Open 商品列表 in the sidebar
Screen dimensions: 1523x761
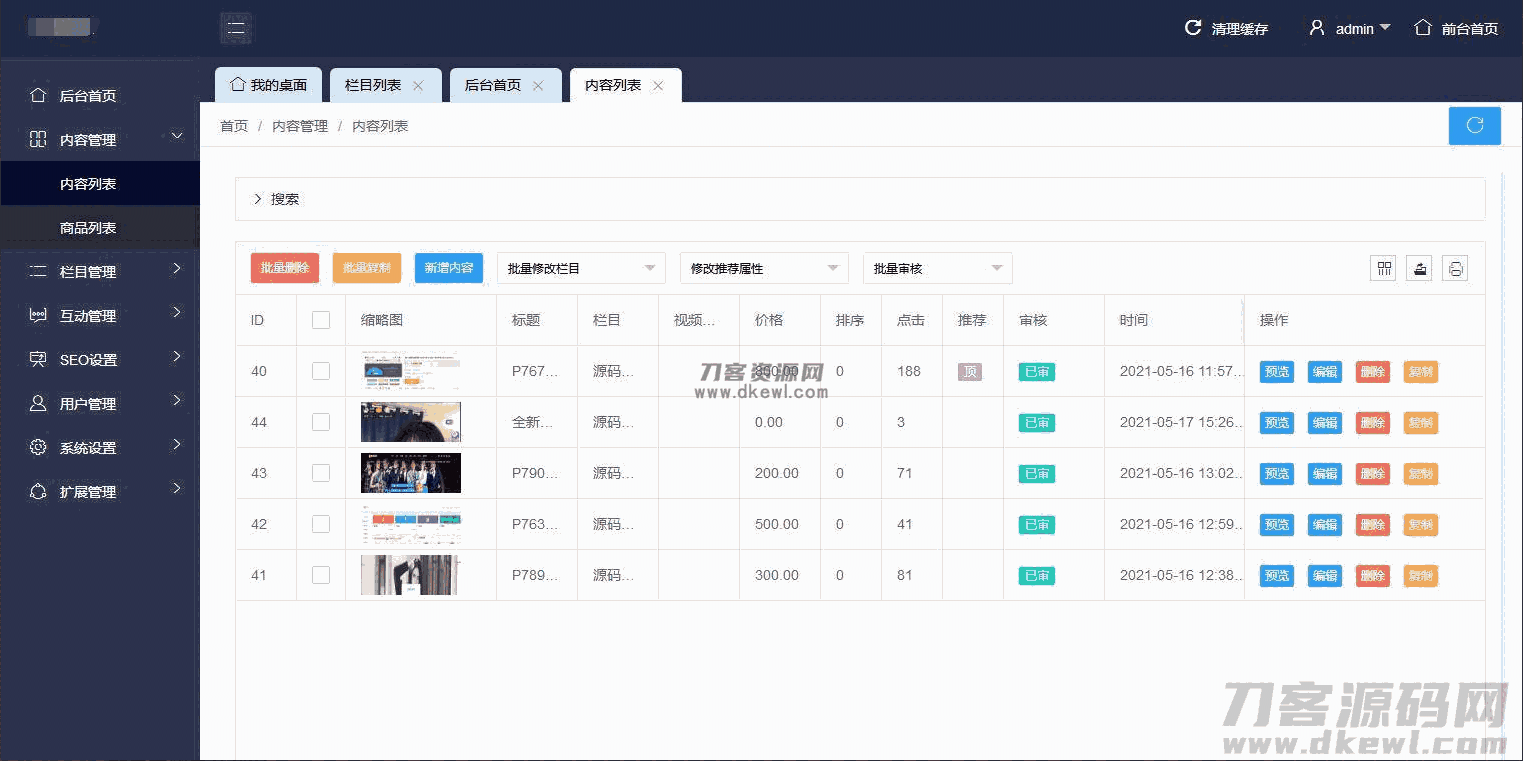pos(88,228)
